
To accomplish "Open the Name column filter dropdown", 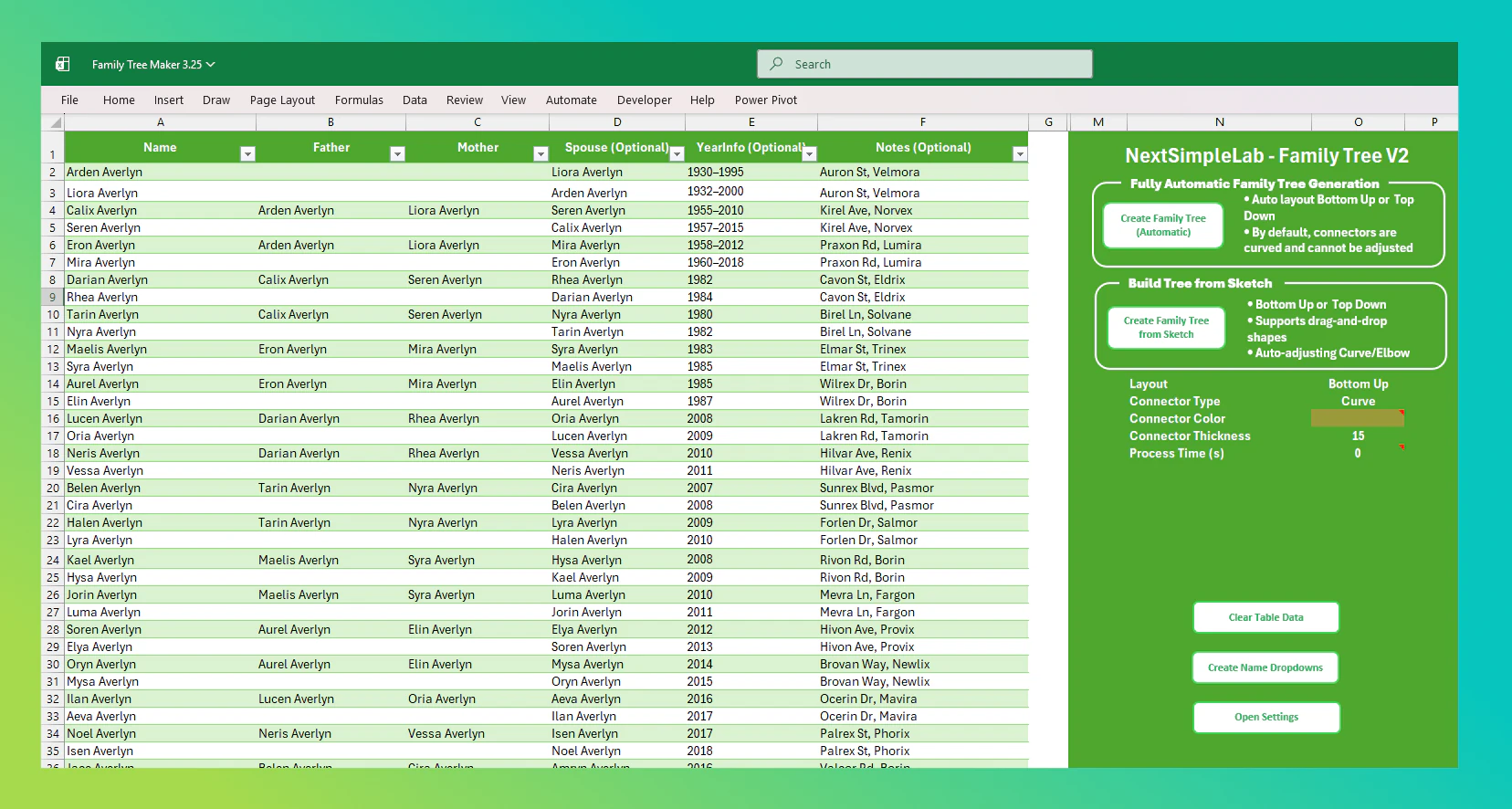I will point(247,154).
